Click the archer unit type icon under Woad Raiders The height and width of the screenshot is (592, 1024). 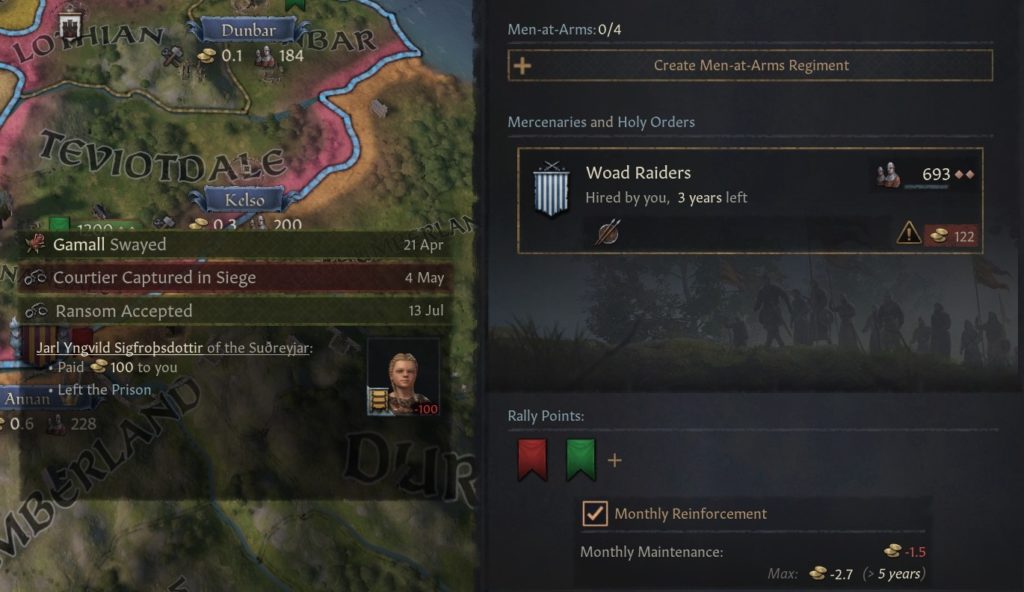click(x=607, y=233)
